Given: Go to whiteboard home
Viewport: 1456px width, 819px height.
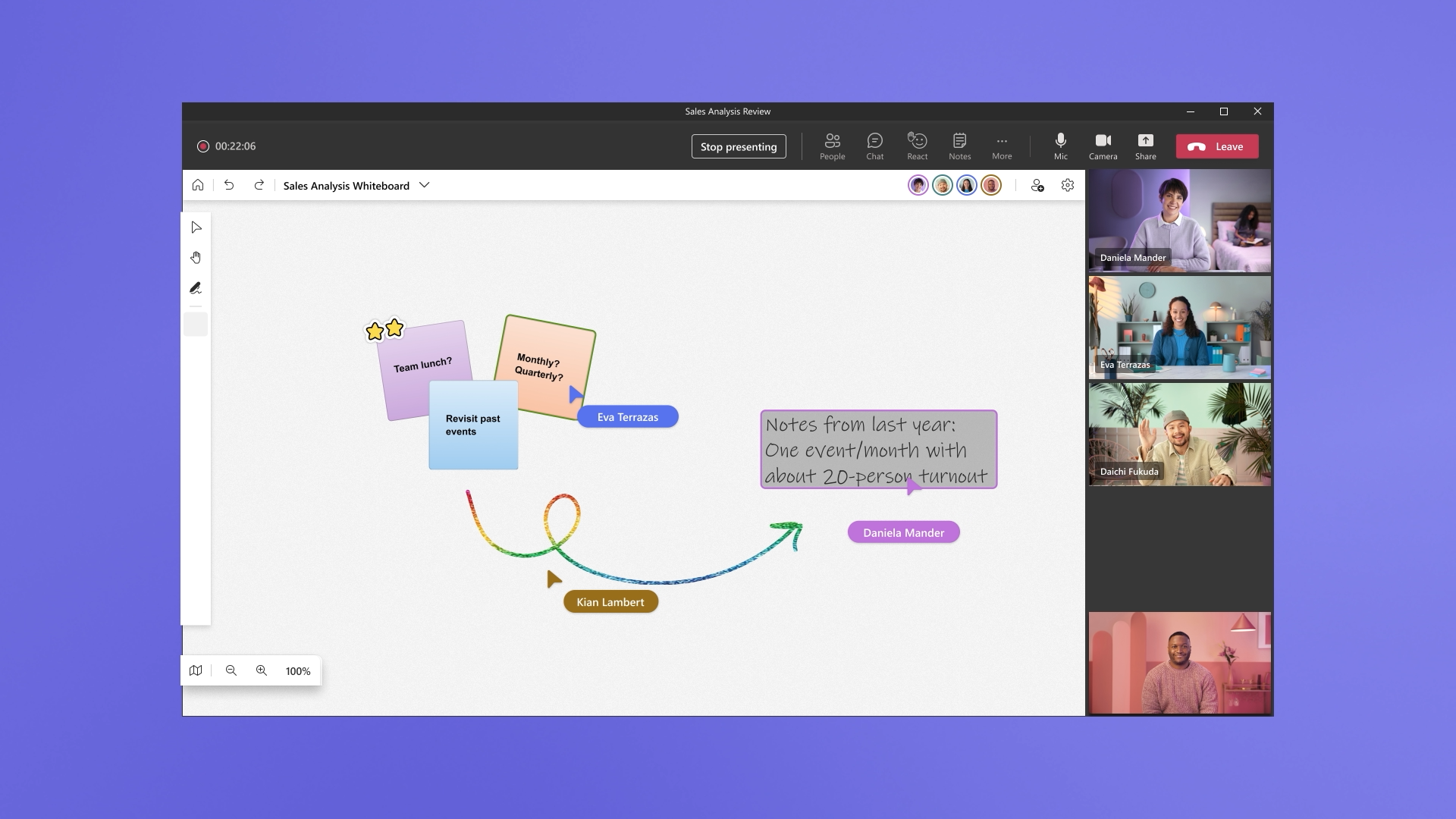Looking at the screenshot, I should click(x=197, y=185).
